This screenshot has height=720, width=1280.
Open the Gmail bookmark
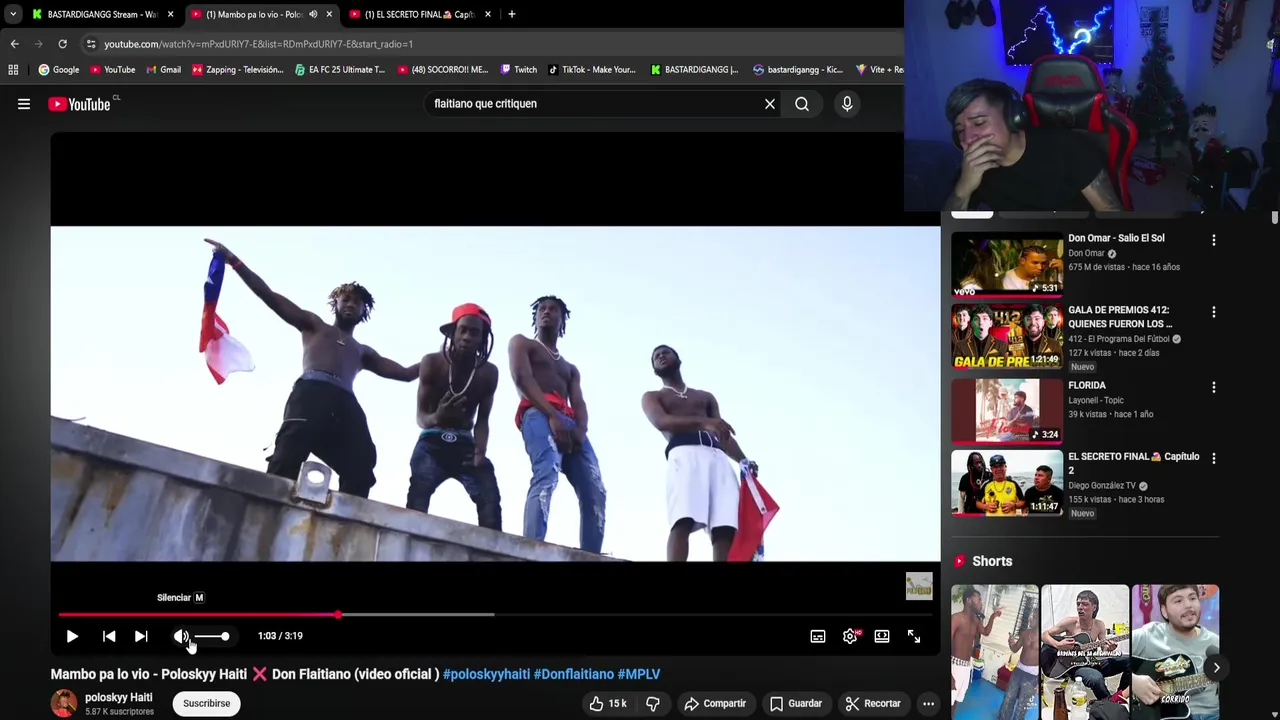[163, 69]
